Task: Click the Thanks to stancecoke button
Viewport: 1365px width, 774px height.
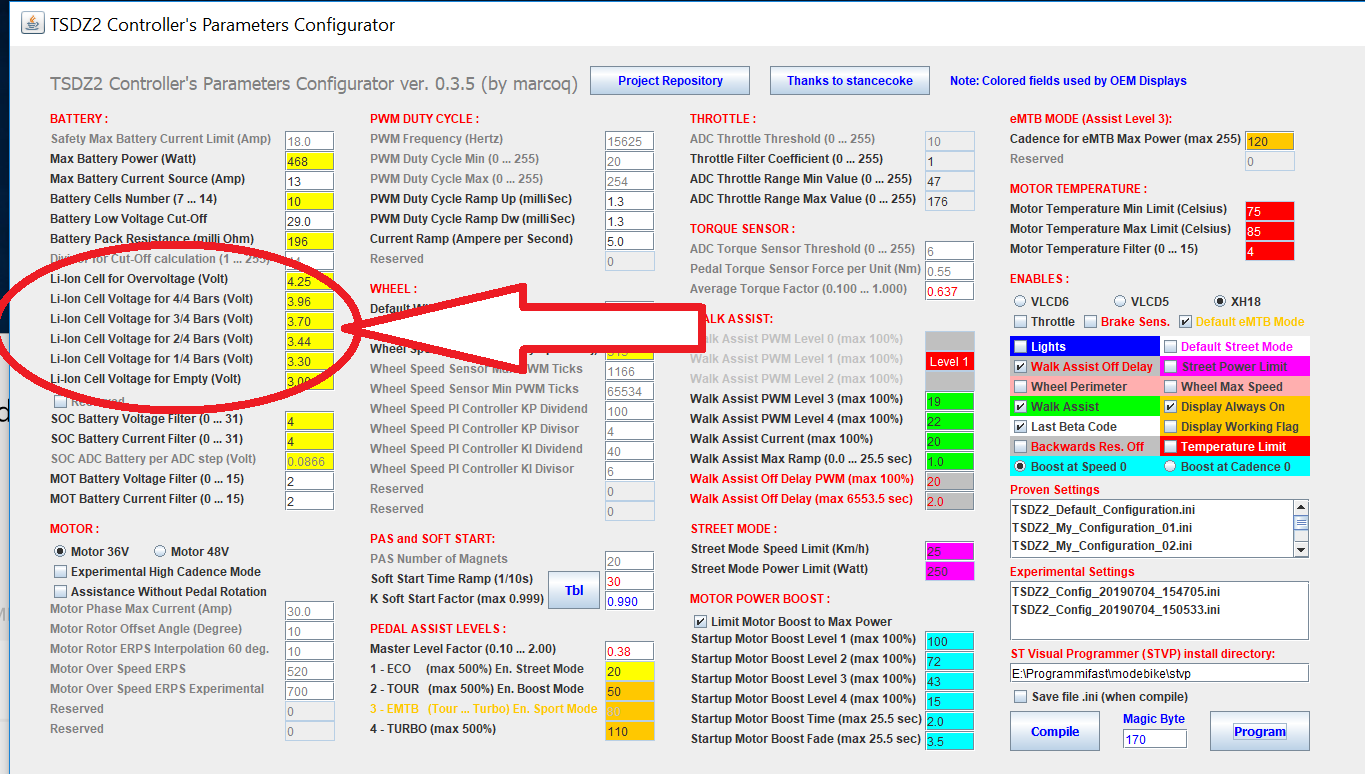Action: coord(850,81)
